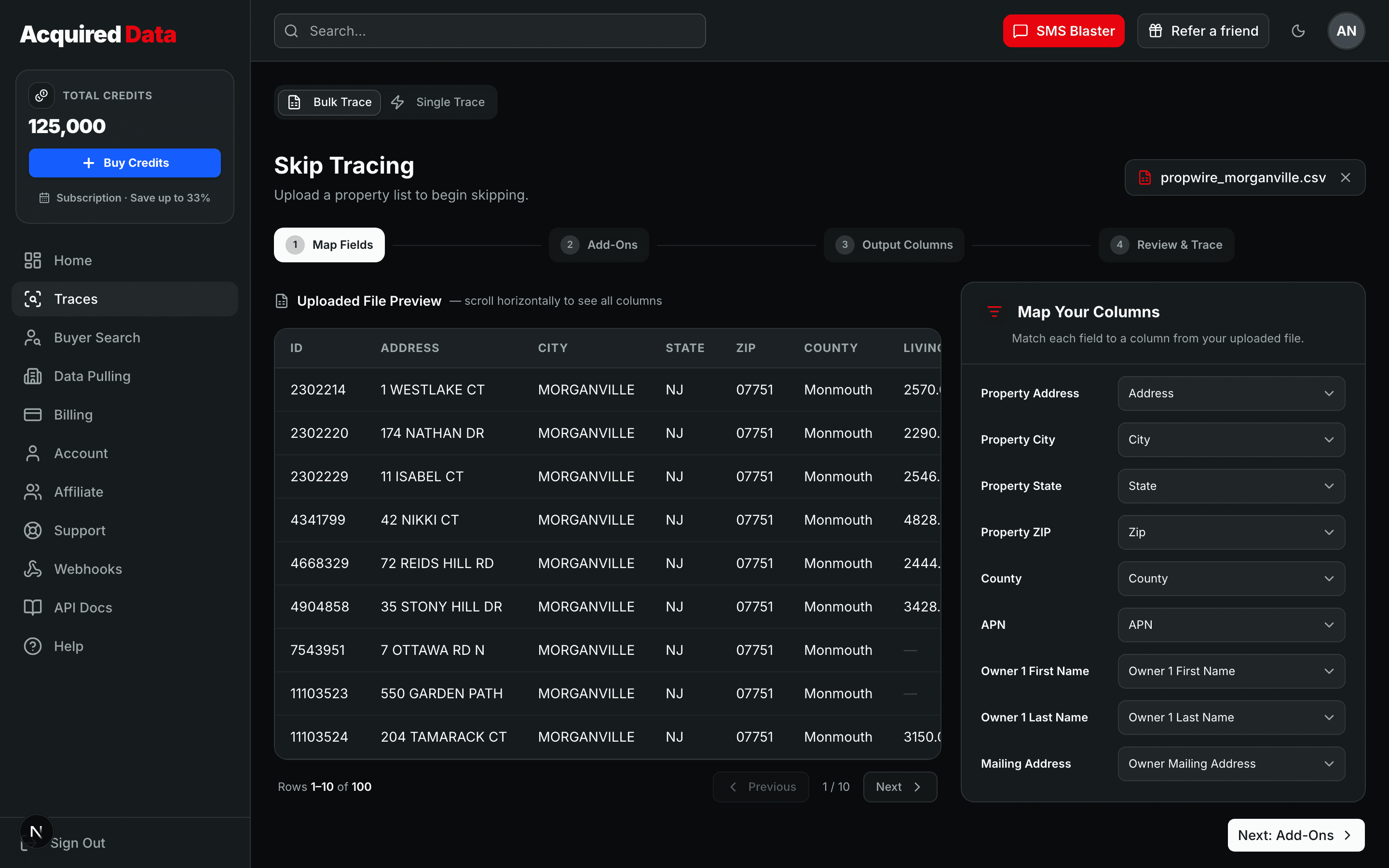
Task: Click the 204 TAMARACK CT address cell
Action: pyautogui.click(x=444, y=737)
